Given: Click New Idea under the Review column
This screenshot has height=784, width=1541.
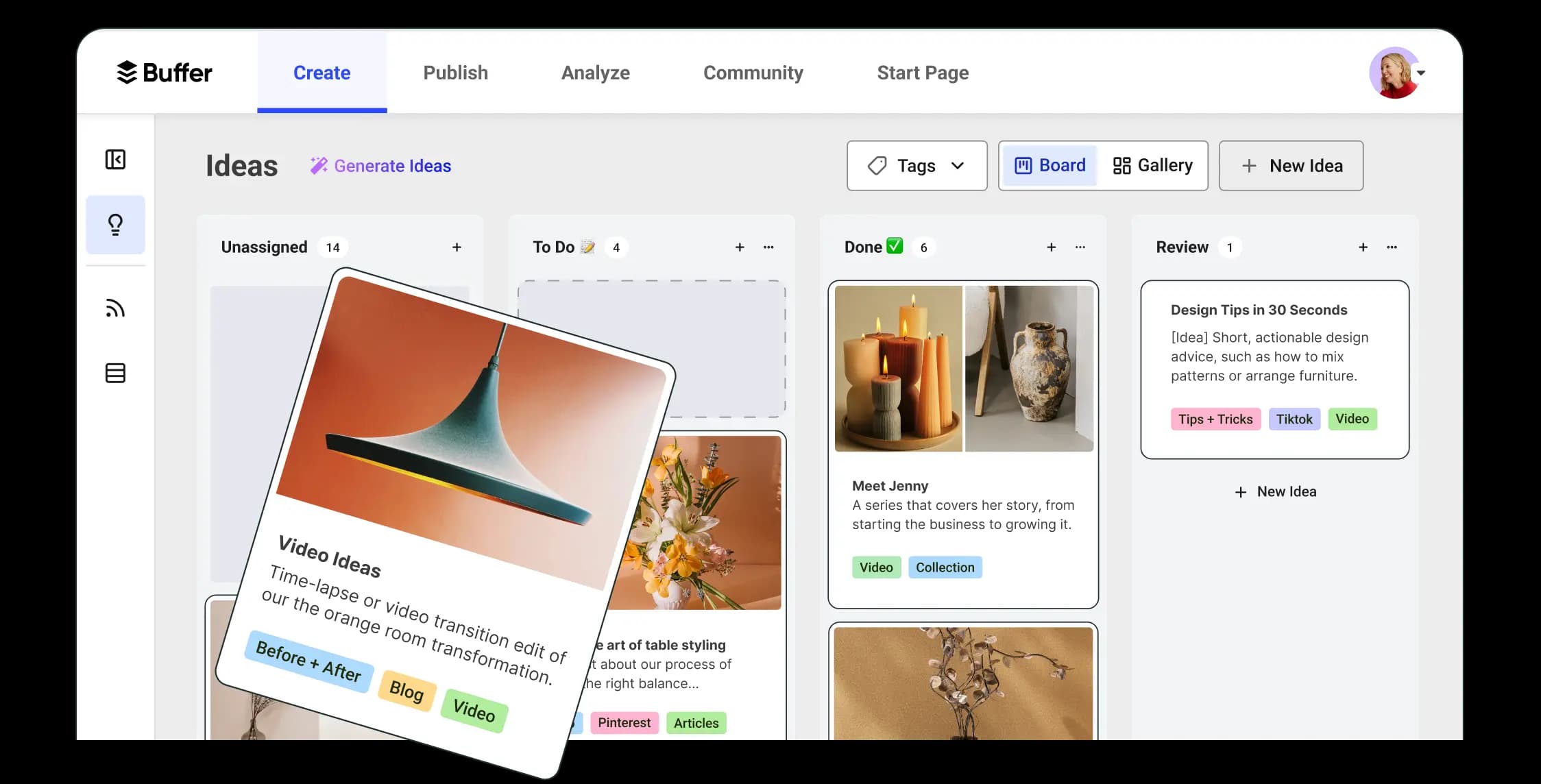Looking at the screenshot, I should point(1274,491).
